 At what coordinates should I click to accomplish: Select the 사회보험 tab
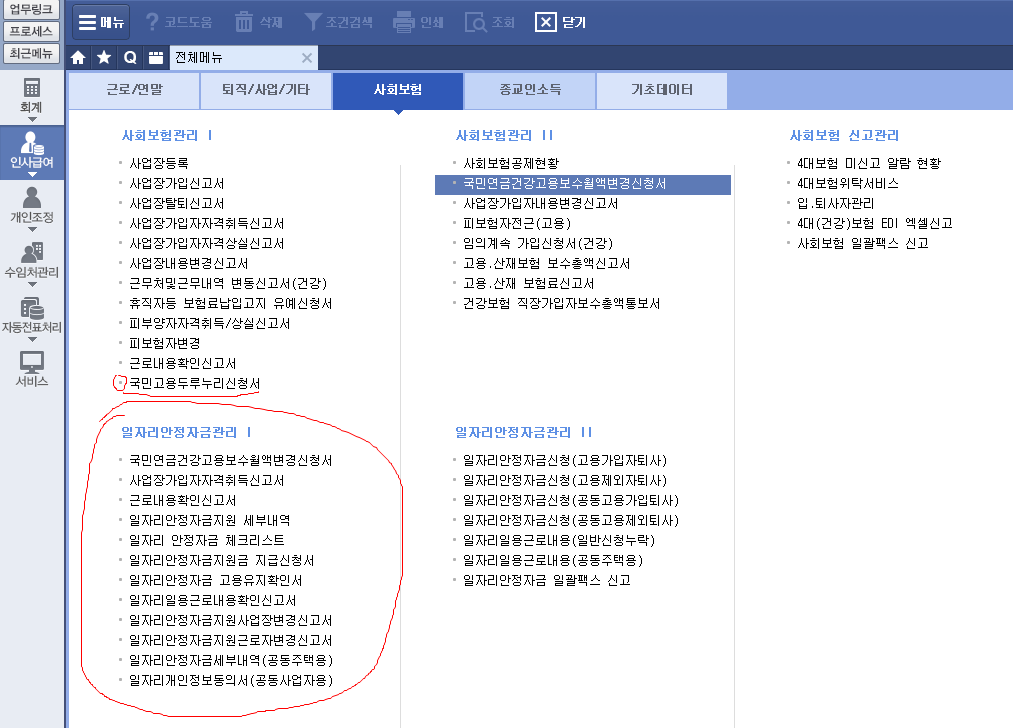[398, 90]
